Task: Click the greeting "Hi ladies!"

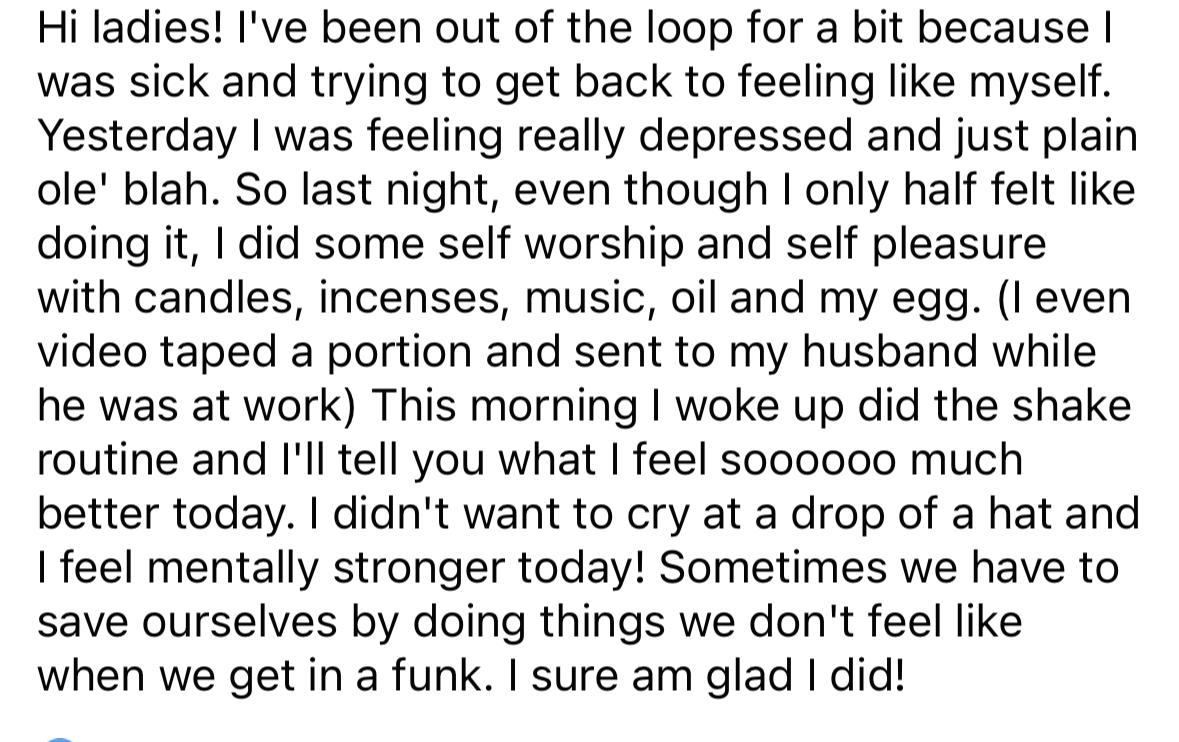Action: click(129, 28)
